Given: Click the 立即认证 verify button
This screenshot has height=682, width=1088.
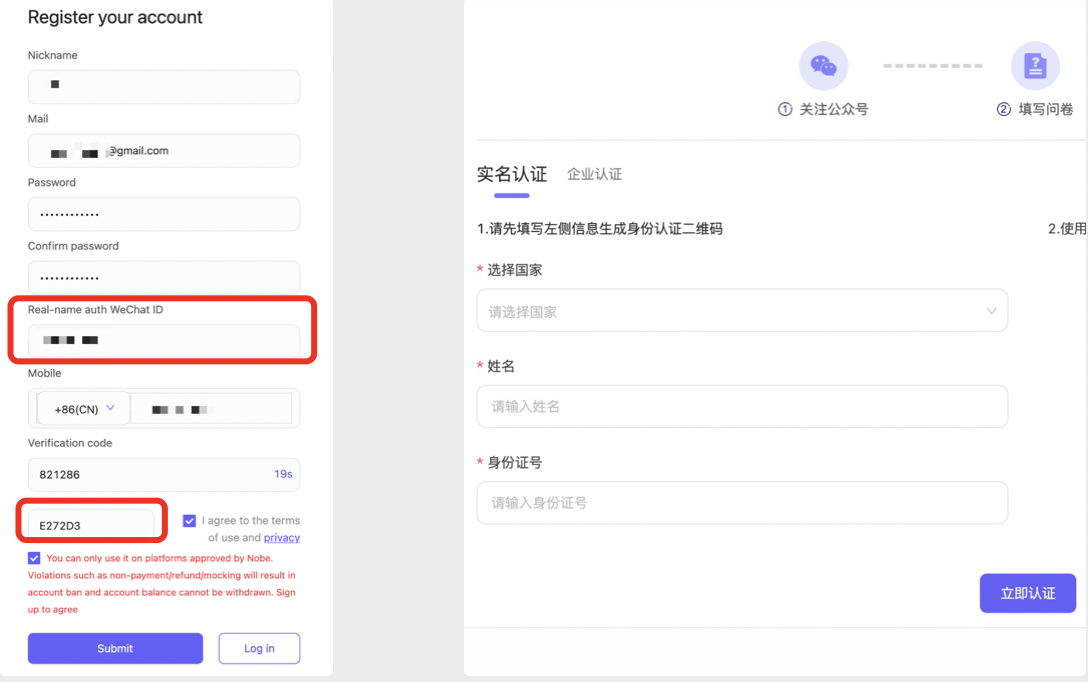Looking at the screenshot, I should point(1027,593).
